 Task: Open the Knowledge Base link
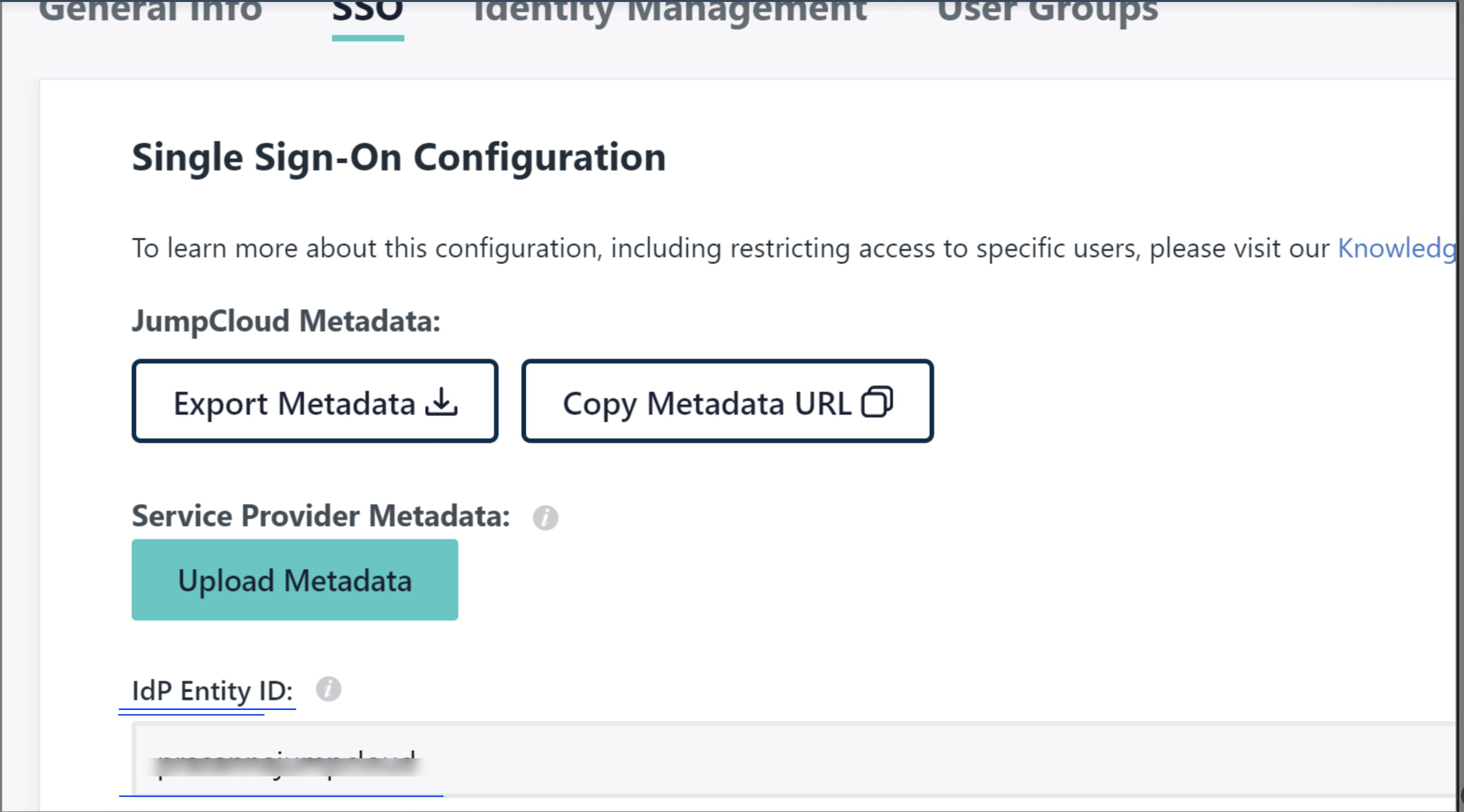1397,248
